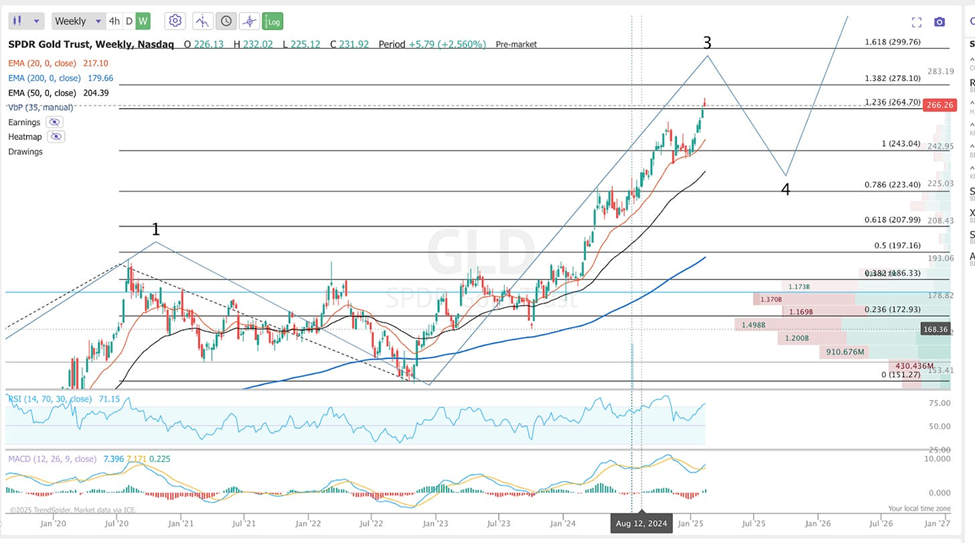
Task: Click the 910.676M volume profile bar
Action: tap(845, 352)
